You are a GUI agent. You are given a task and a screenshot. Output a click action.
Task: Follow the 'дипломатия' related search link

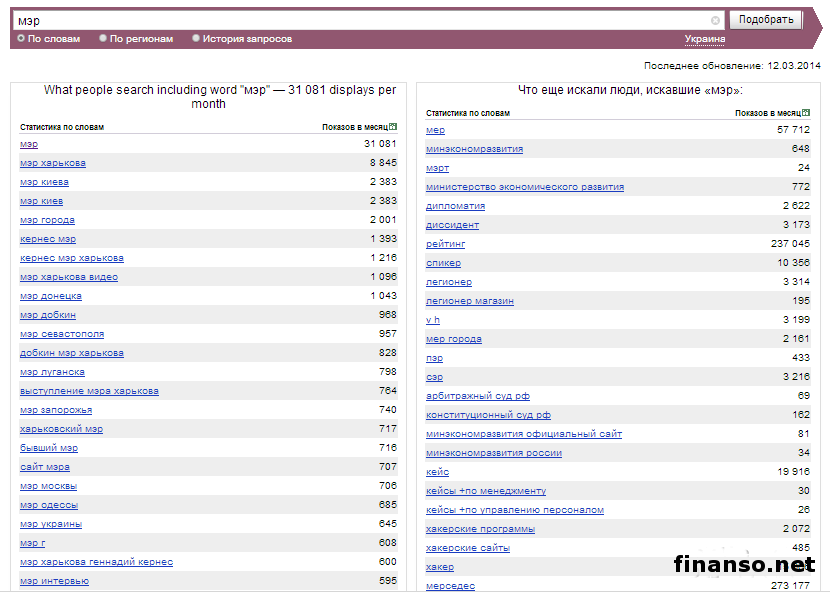pos(456,206)
